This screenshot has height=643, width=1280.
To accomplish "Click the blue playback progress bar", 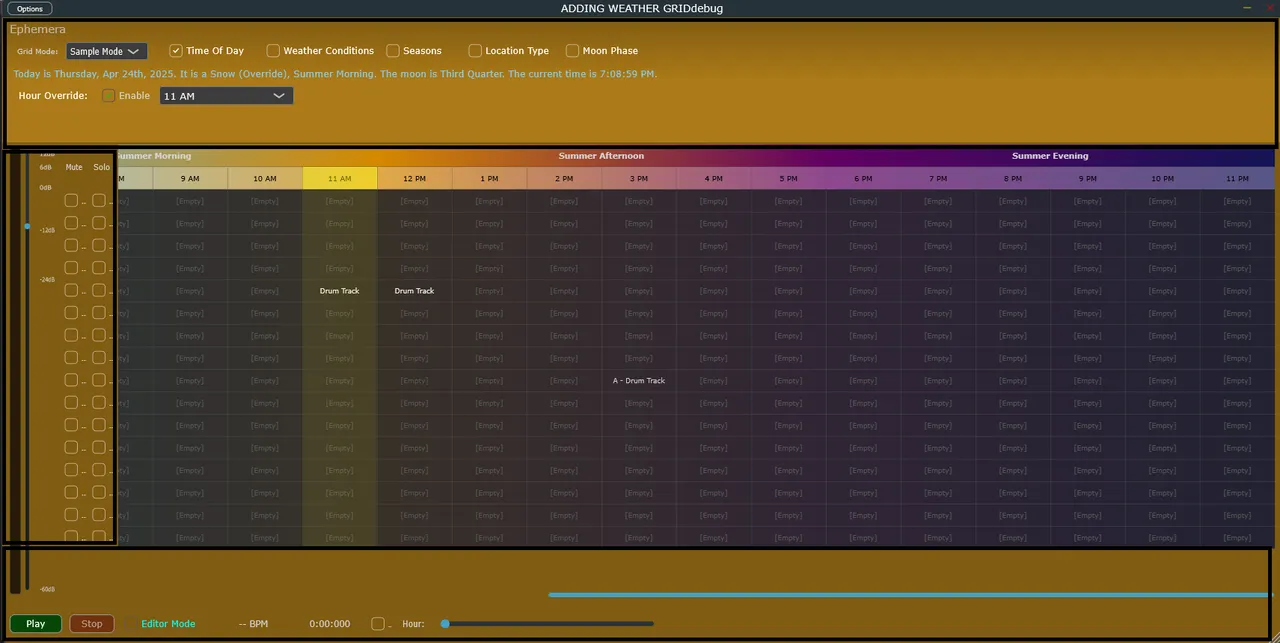I will click(909, 595).
